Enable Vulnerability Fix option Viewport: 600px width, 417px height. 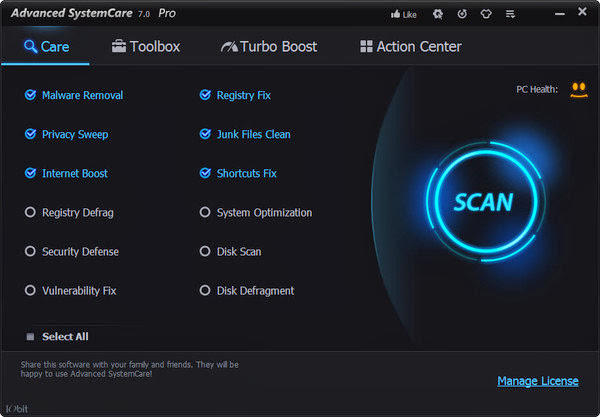(x=30, y=290)
